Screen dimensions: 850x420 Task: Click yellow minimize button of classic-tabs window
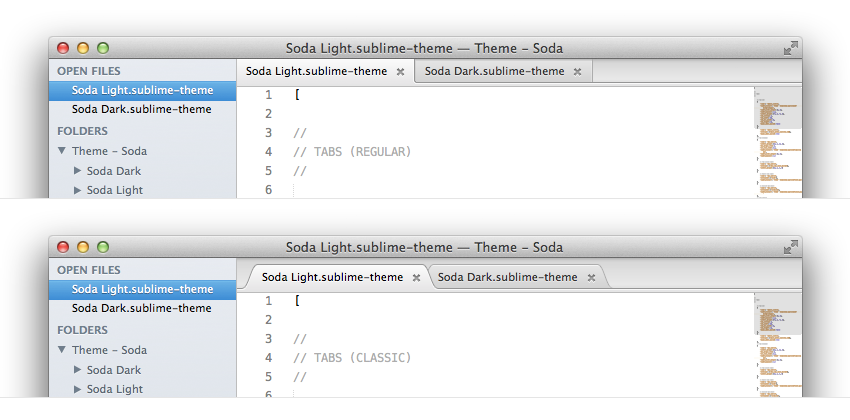tap(83, 247)
